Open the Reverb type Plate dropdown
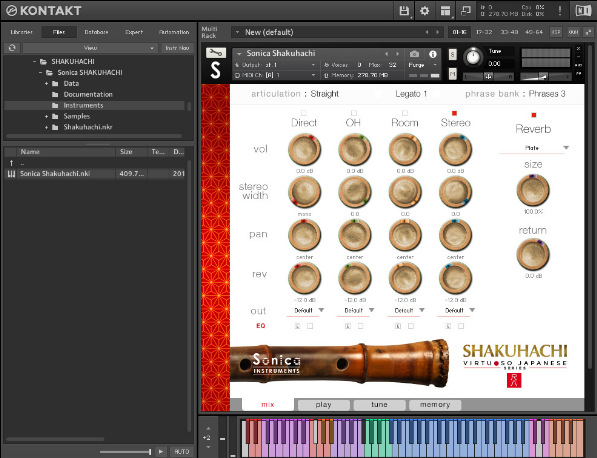 point(534,148)
